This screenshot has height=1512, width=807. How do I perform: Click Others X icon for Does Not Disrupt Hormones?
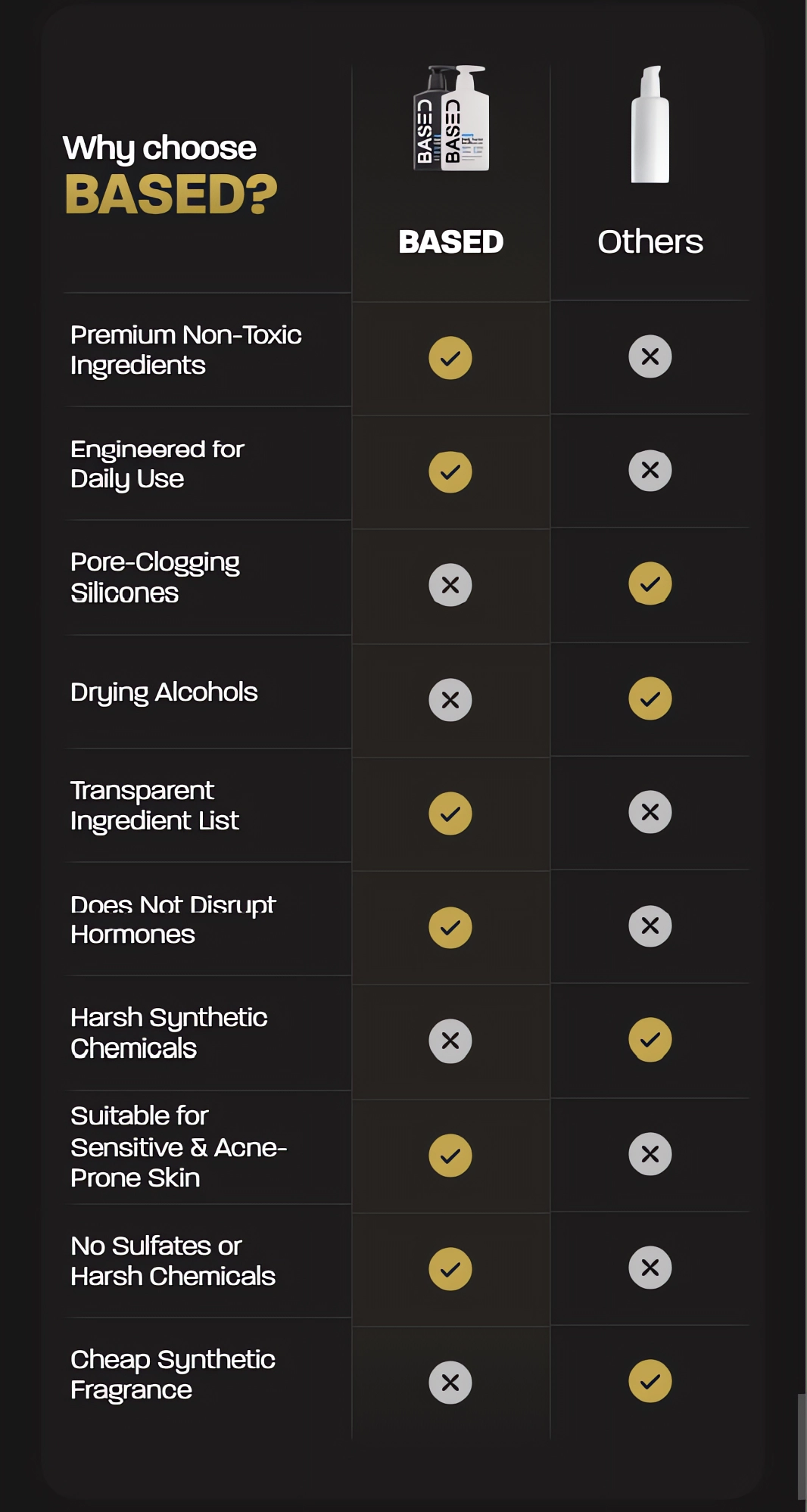click(x=650, y=926)
